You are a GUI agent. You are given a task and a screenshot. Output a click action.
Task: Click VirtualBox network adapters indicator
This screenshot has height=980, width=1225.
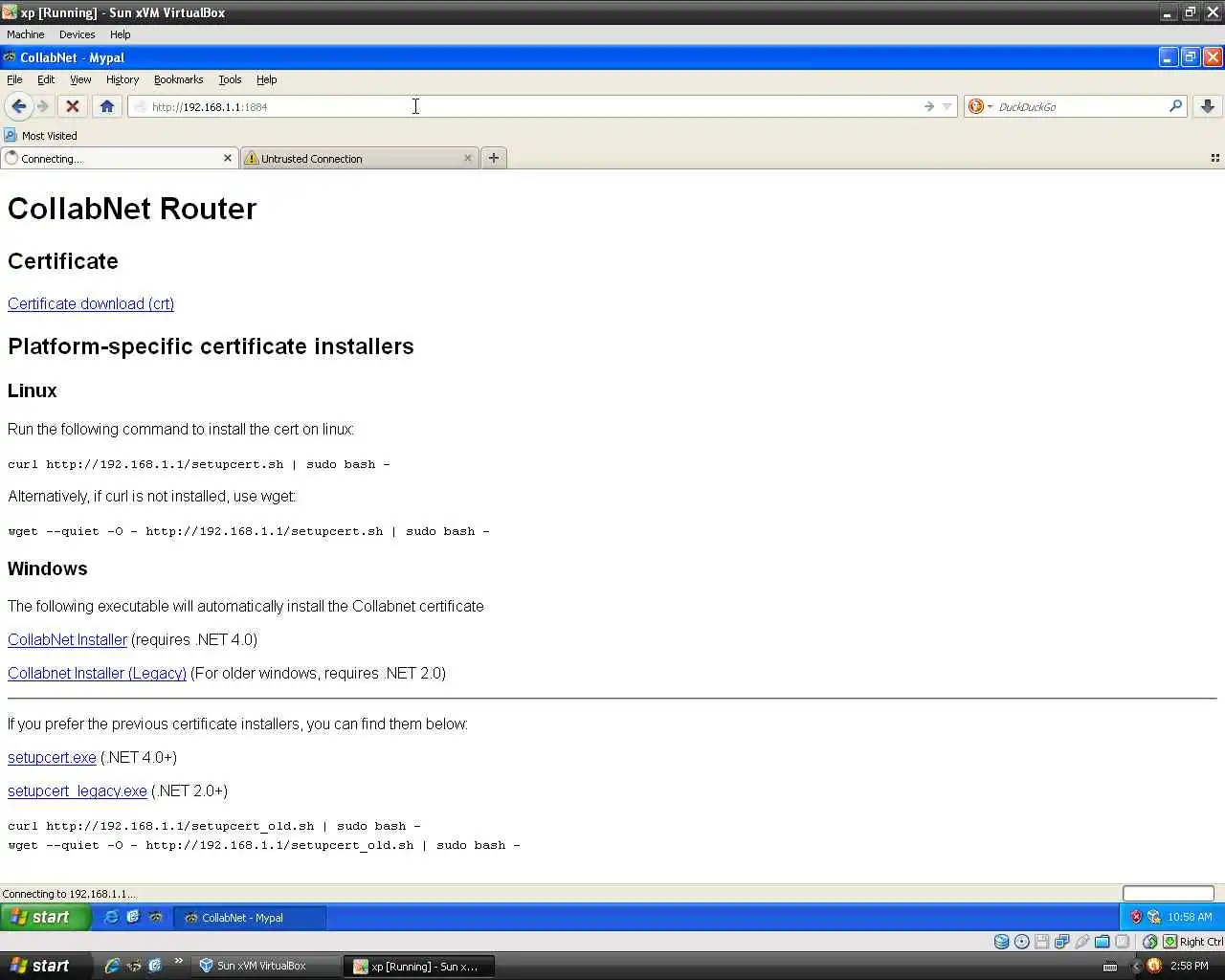coord(1062,942)
